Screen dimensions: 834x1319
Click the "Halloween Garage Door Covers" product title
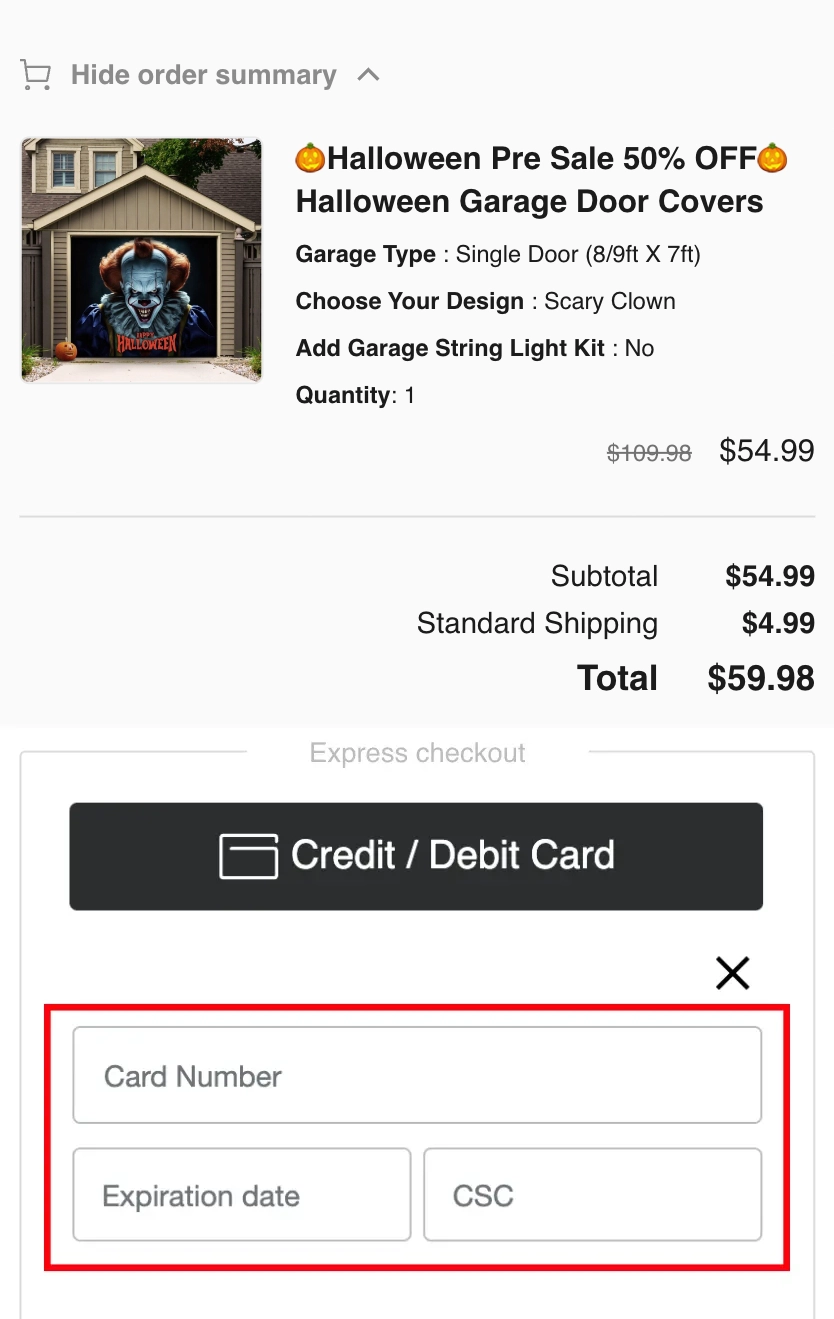coord(529,202)
